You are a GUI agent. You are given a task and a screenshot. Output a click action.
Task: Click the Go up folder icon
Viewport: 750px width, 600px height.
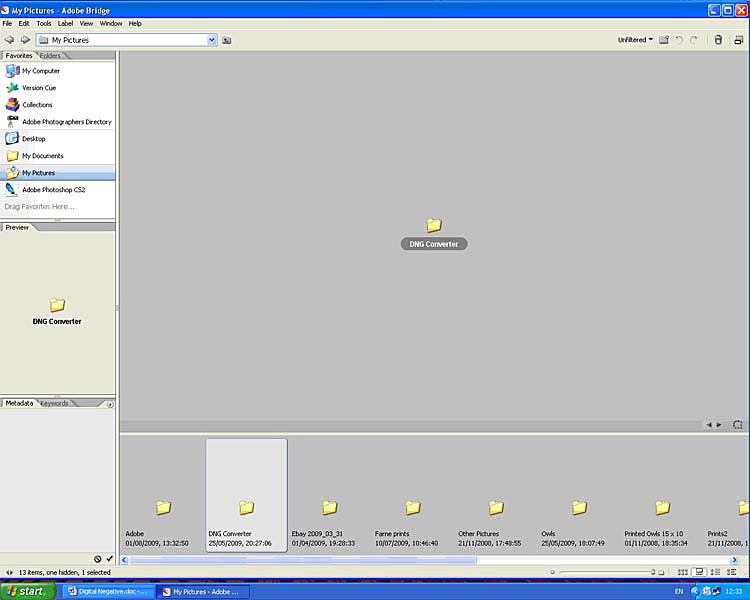click(227, 40)
